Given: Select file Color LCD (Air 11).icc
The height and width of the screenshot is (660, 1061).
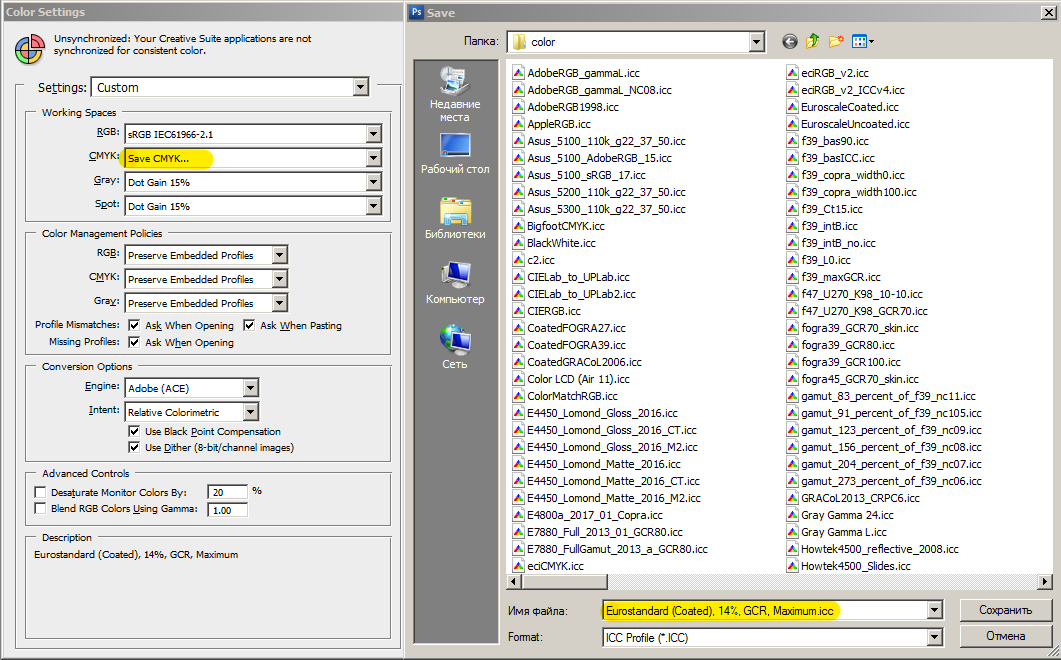Looking at the screenshot, I should click(x=579, y=379).
